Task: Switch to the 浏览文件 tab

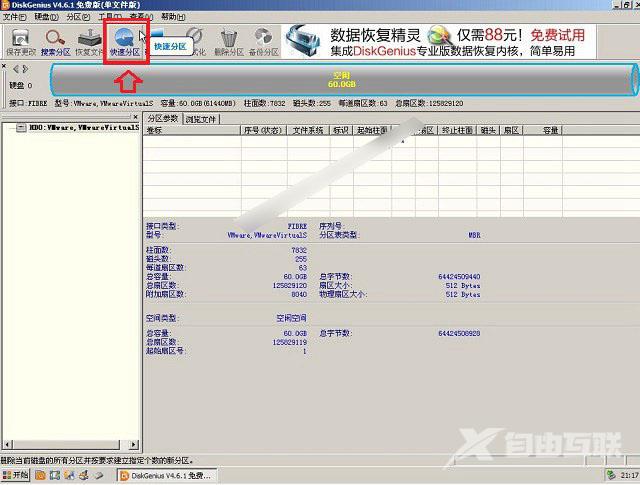Action: pos(201,119)
